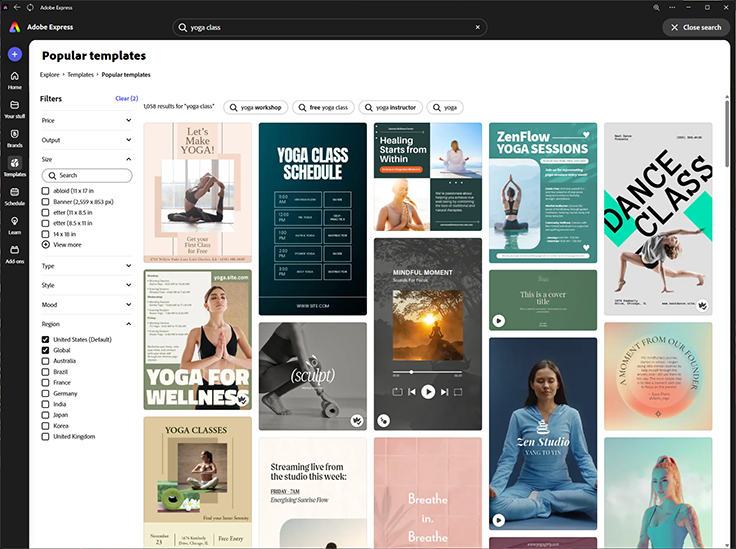This screenshot has height=549, width=736.
Task: Collapse the Region filter section
Action: (x=129, y=324)
